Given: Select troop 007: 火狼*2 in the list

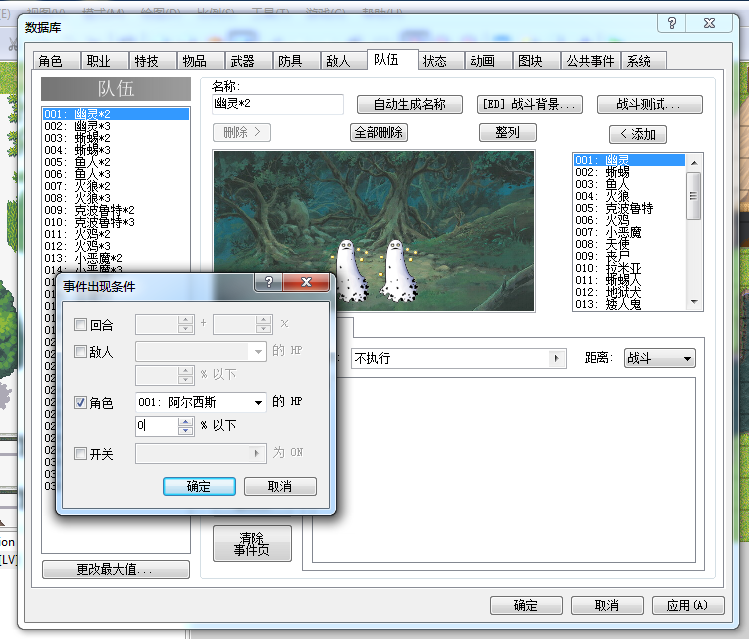Looking at the screenshot, I should (x=116, y=186).
